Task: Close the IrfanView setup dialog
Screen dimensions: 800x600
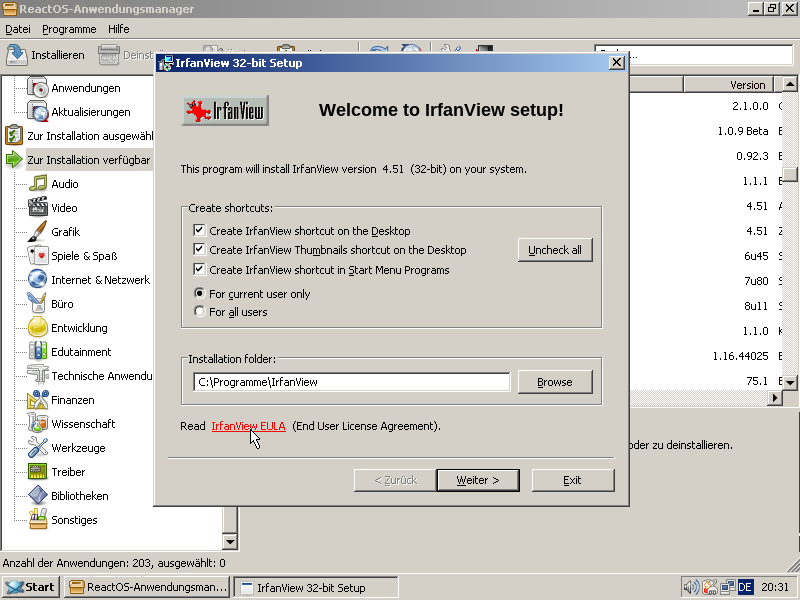Action: (x=617, y=62)
